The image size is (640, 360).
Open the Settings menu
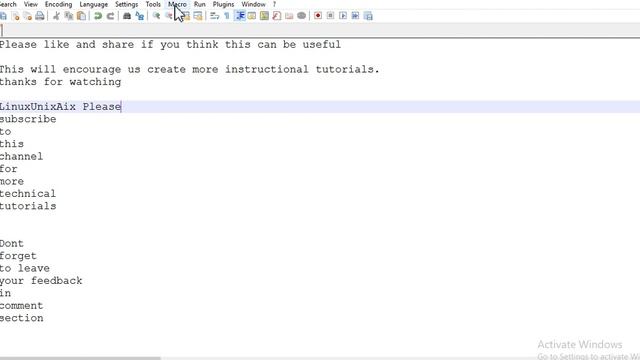click(127, 4)
